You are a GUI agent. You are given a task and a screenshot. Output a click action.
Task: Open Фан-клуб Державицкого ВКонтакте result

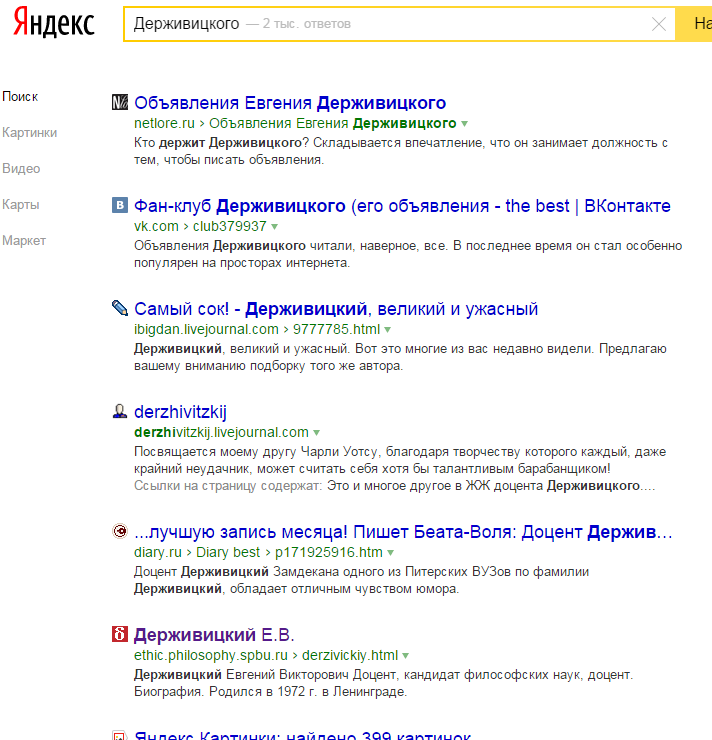point(402,206)
